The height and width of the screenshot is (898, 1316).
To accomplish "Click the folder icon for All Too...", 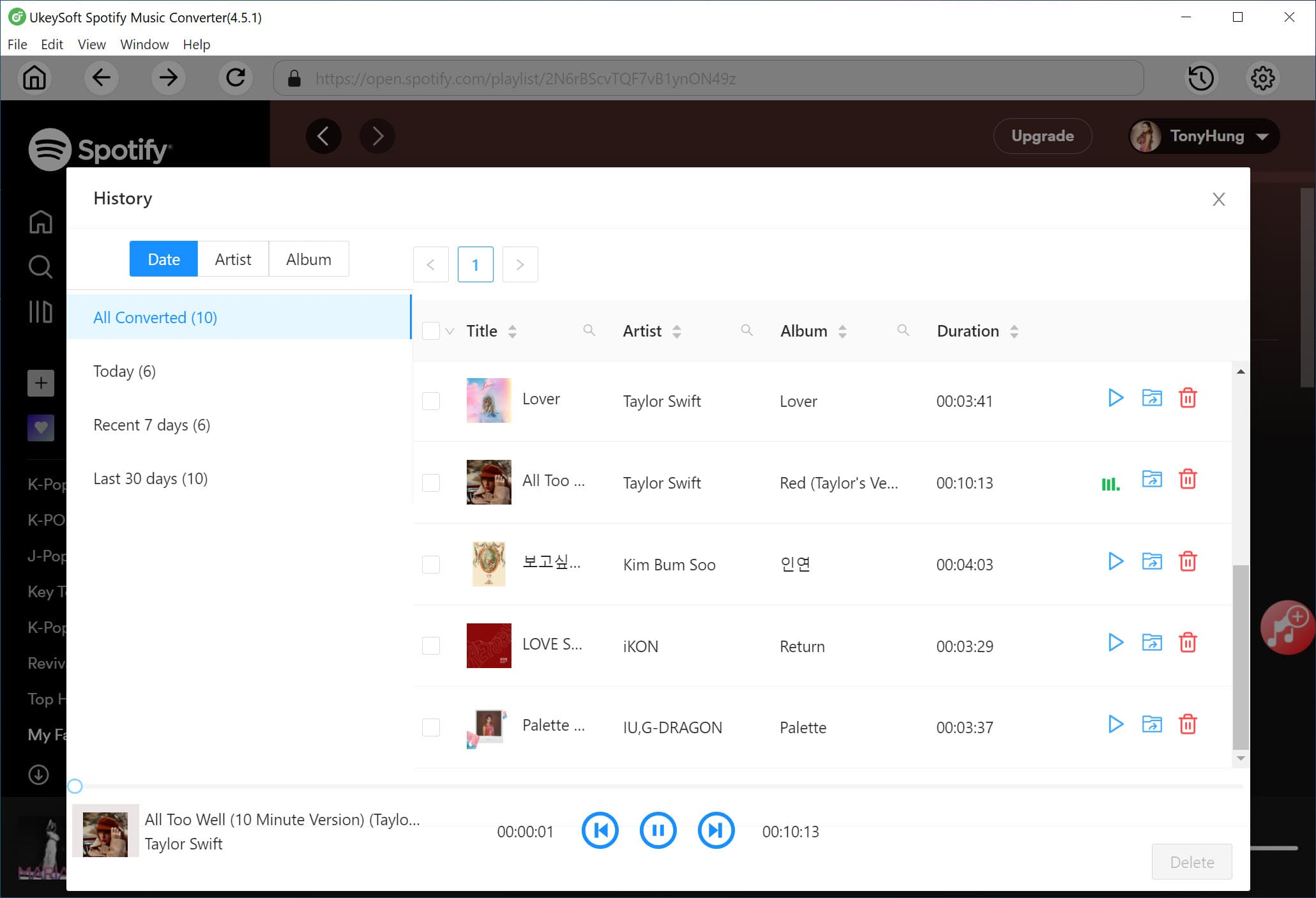I will [x=1151, y=481].
